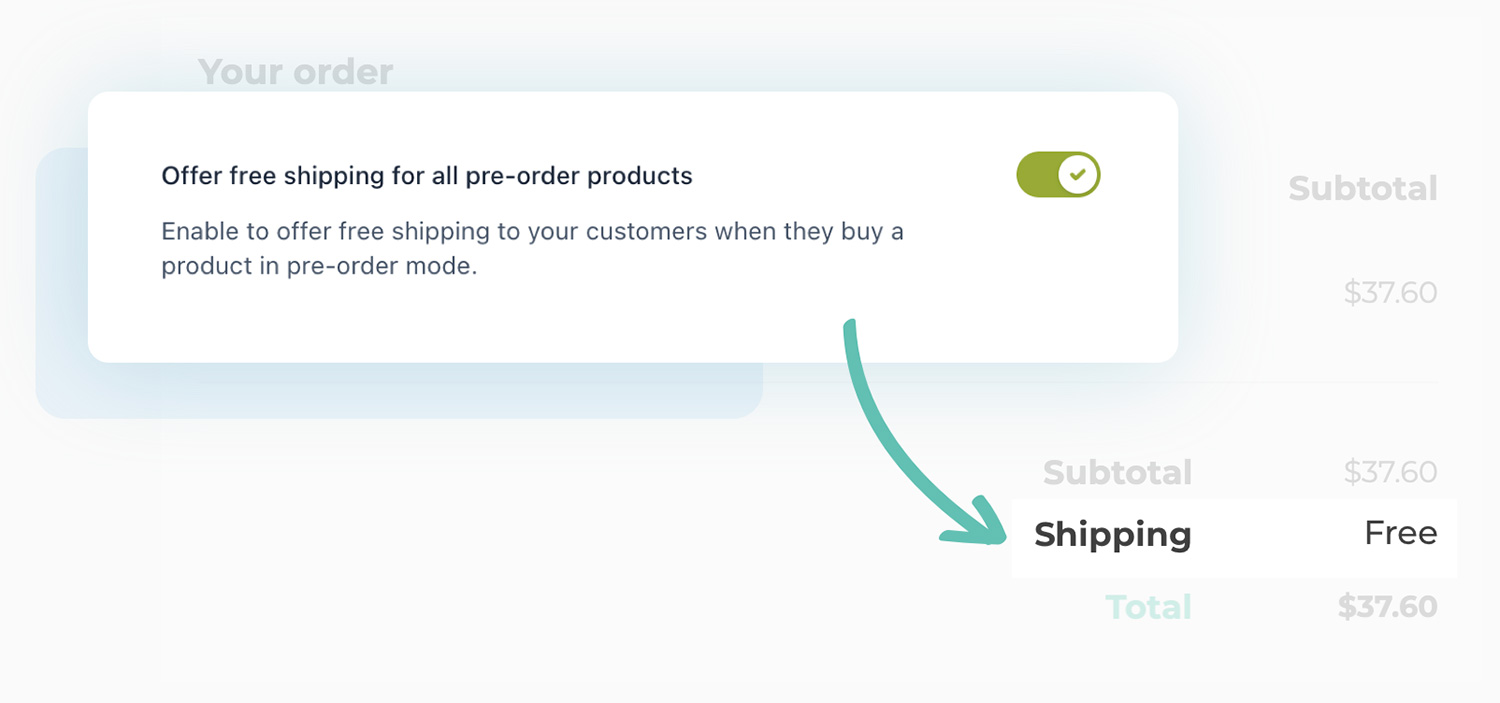
Task: Expand the Your order section
Action: pos(295,71)
